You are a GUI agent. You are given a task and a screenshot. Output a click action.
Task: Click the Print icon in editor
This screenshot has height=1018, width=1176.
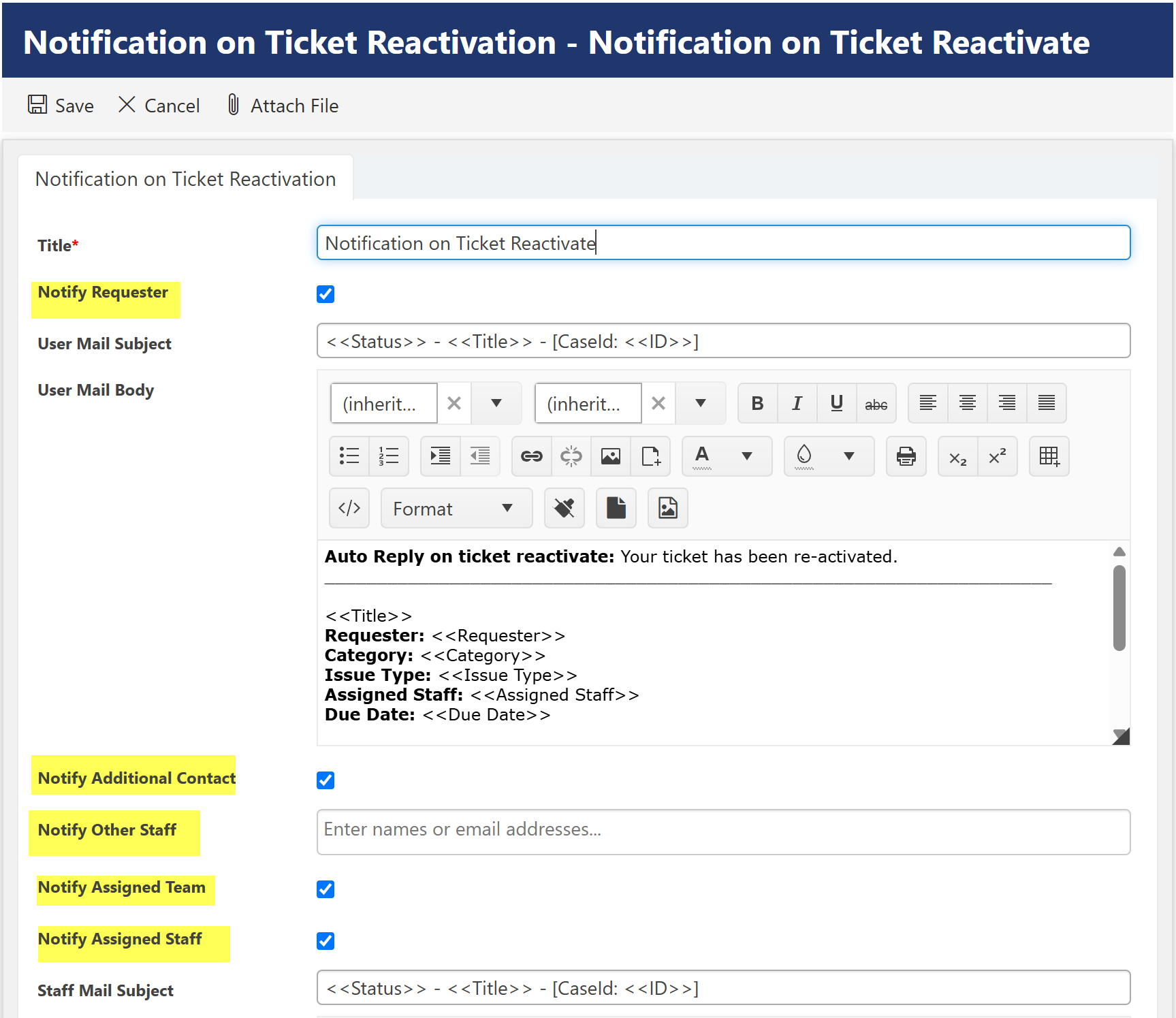tap(906, 456)
